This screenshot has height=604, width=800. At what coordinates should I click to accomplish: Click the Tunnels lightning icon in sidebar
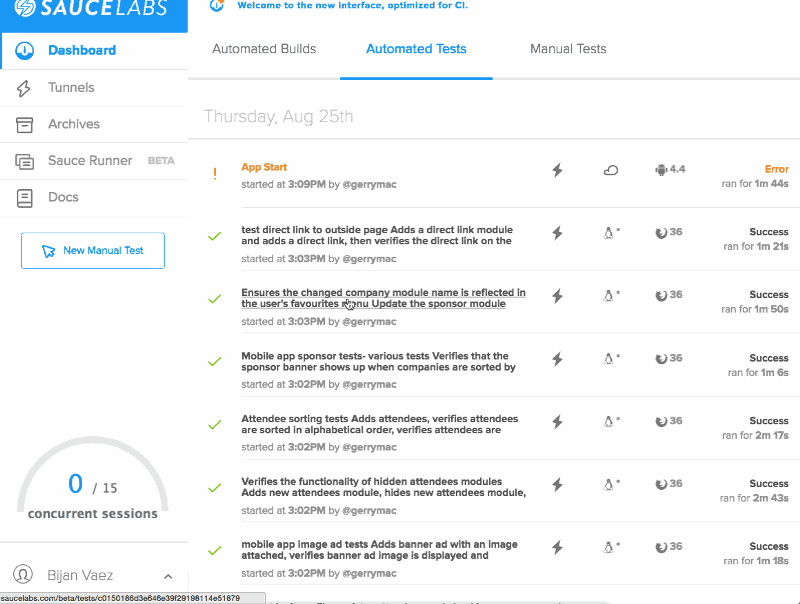[x=25, y=88]
